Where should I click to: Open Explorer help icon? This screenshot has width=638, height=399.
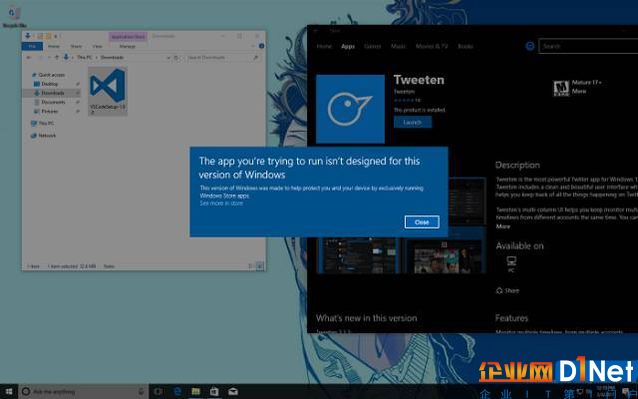pos(262,46)
